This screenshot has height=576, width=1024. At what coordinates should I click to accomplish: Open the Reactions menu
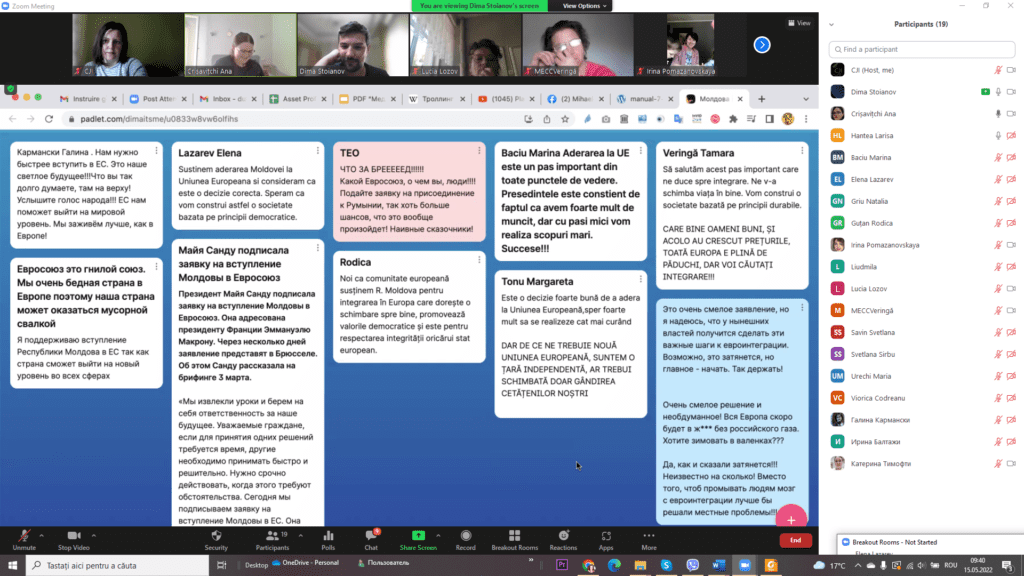point(563,537)
